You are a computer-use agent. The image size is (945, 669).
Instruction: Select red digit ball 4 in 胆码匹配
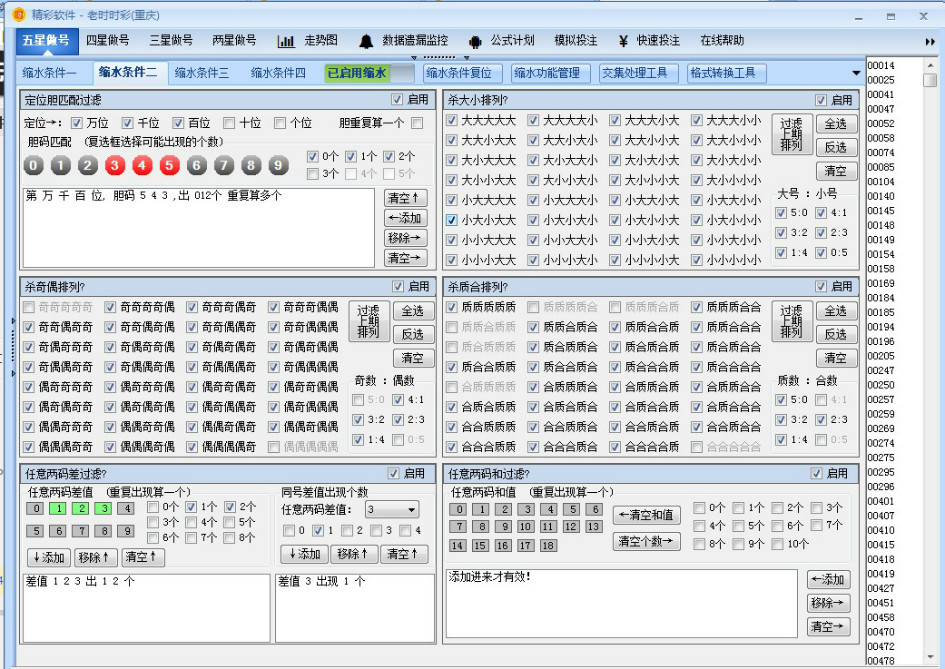click(142, 165)
